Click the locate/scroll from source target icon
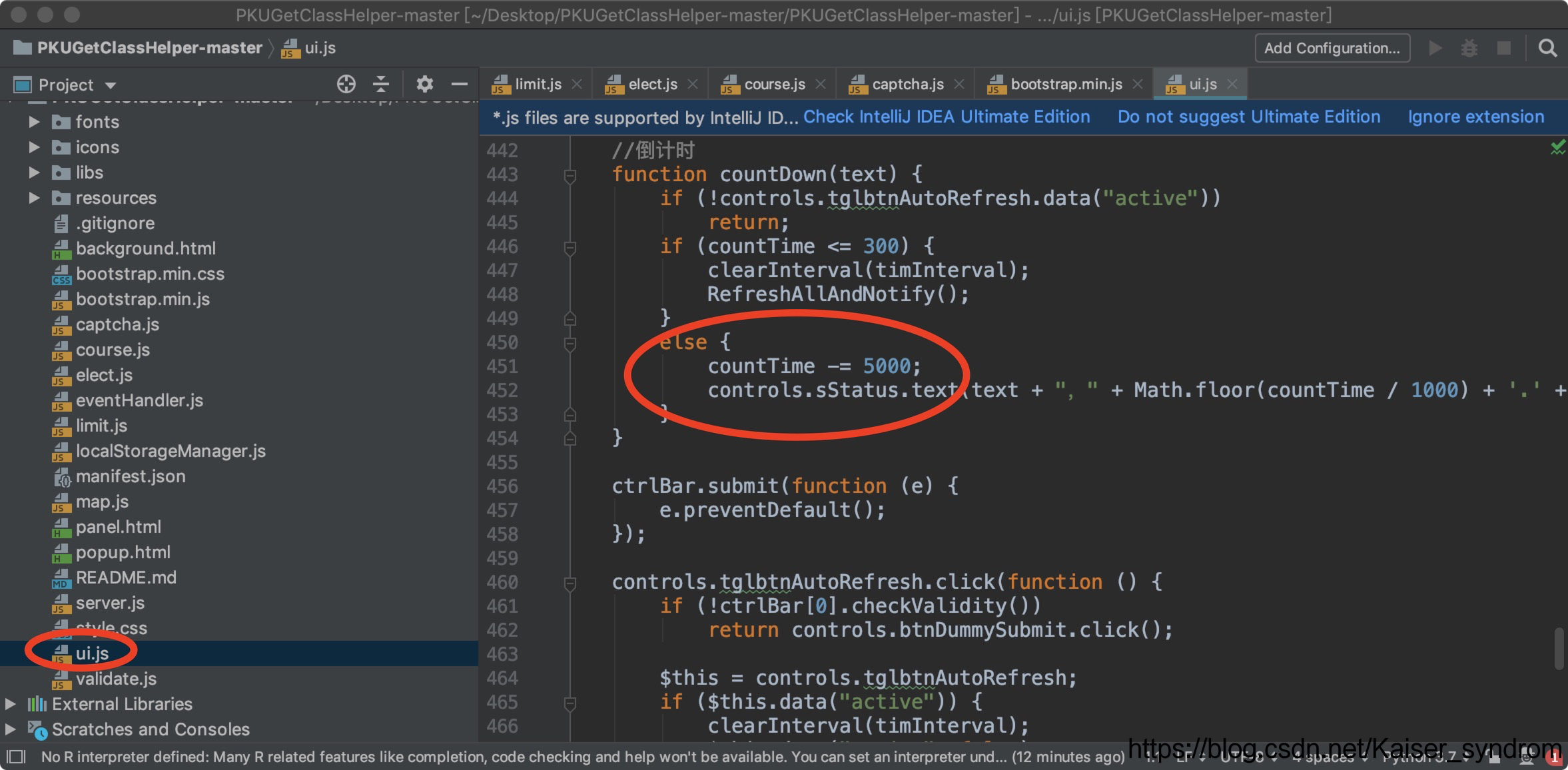 (x=346, y=84)
